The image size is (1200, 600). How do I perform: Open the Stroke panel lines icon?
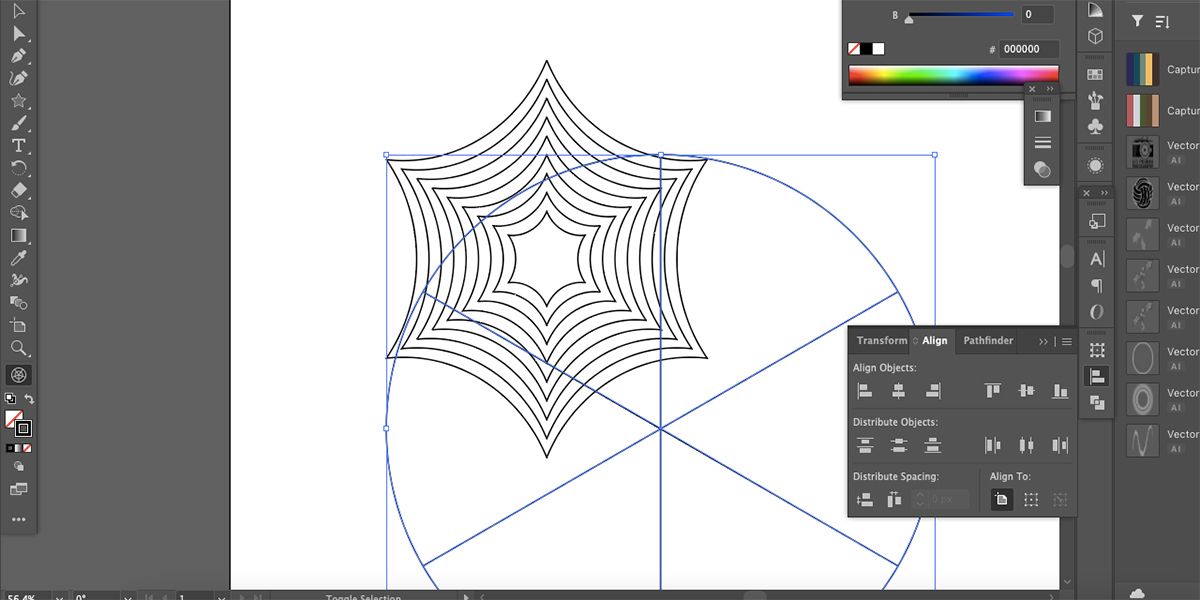point(1042,143)
